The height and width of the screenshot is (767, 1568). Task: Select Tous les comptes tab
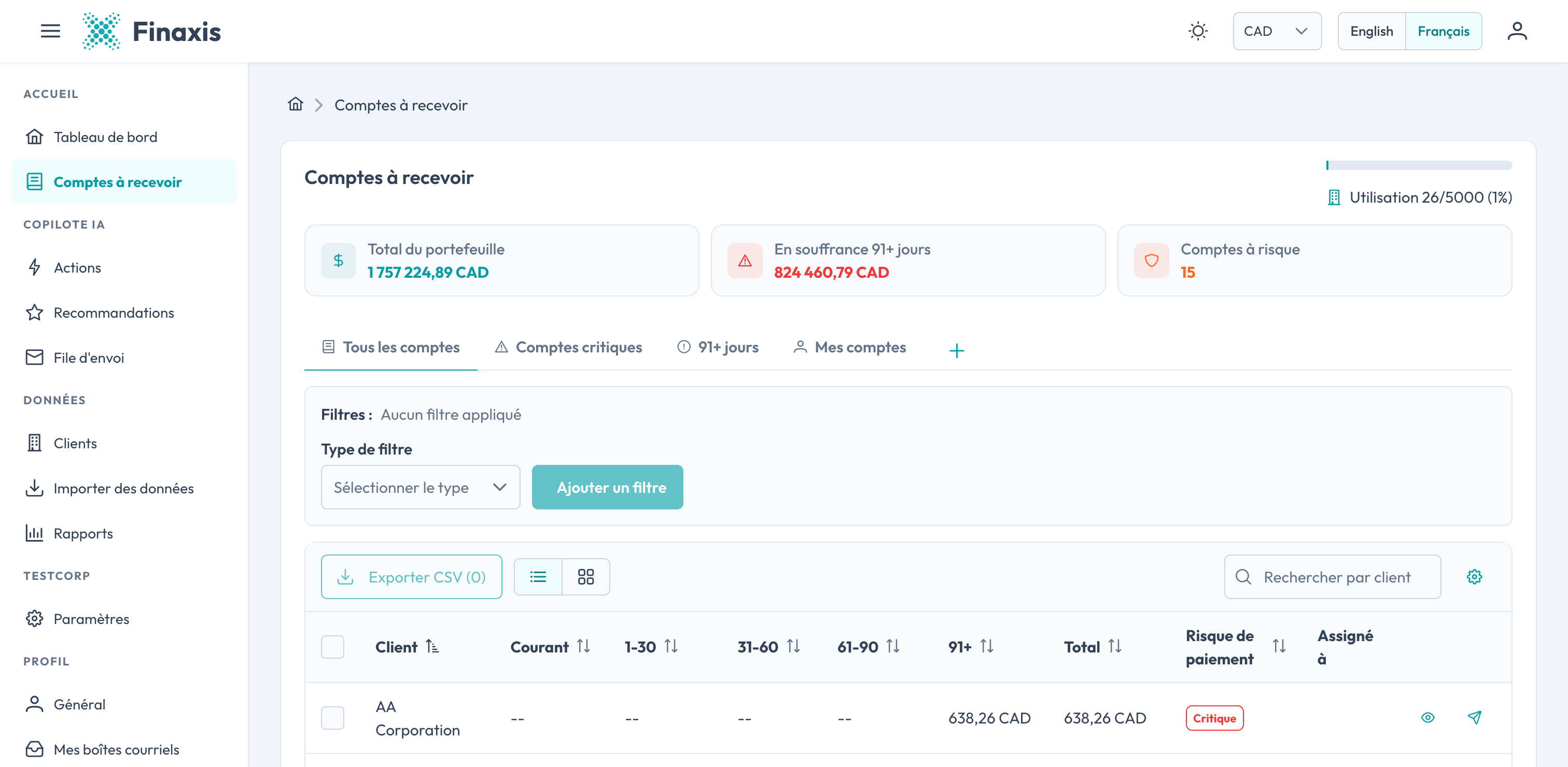tap(391, 347)
